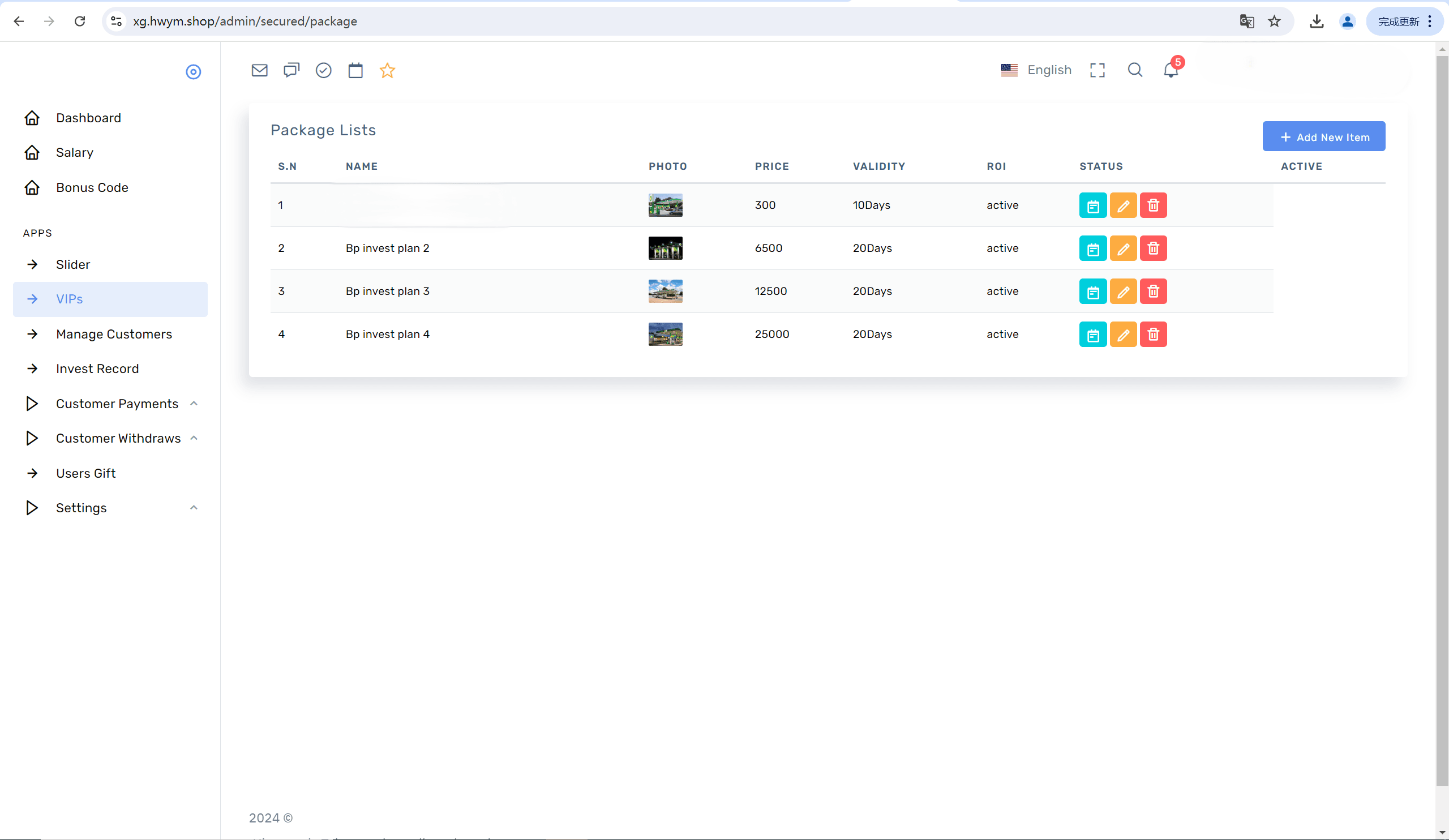The height and width of the screenshot is (840, 1449).
Task: Edit Bp invest plan 3 with pencil
Action: point(1122,292)
